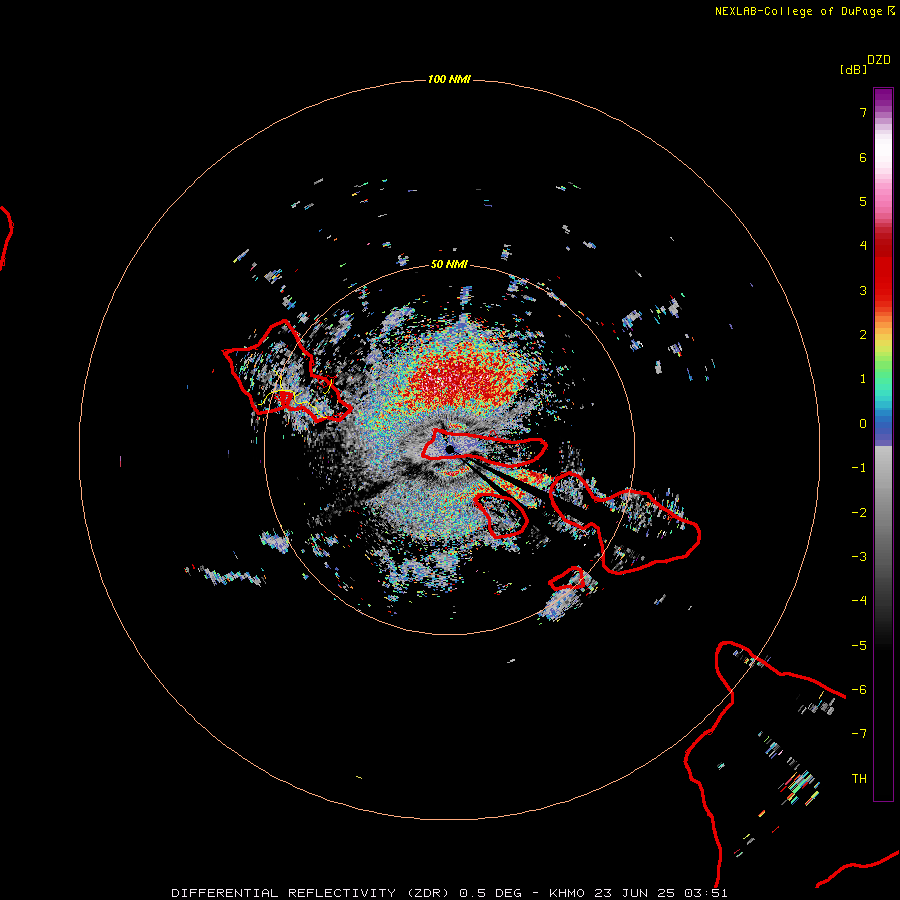Viewport: 900px width, 900px height.
Task: Click the black radar site dot at center
Action: pos(450,449)
